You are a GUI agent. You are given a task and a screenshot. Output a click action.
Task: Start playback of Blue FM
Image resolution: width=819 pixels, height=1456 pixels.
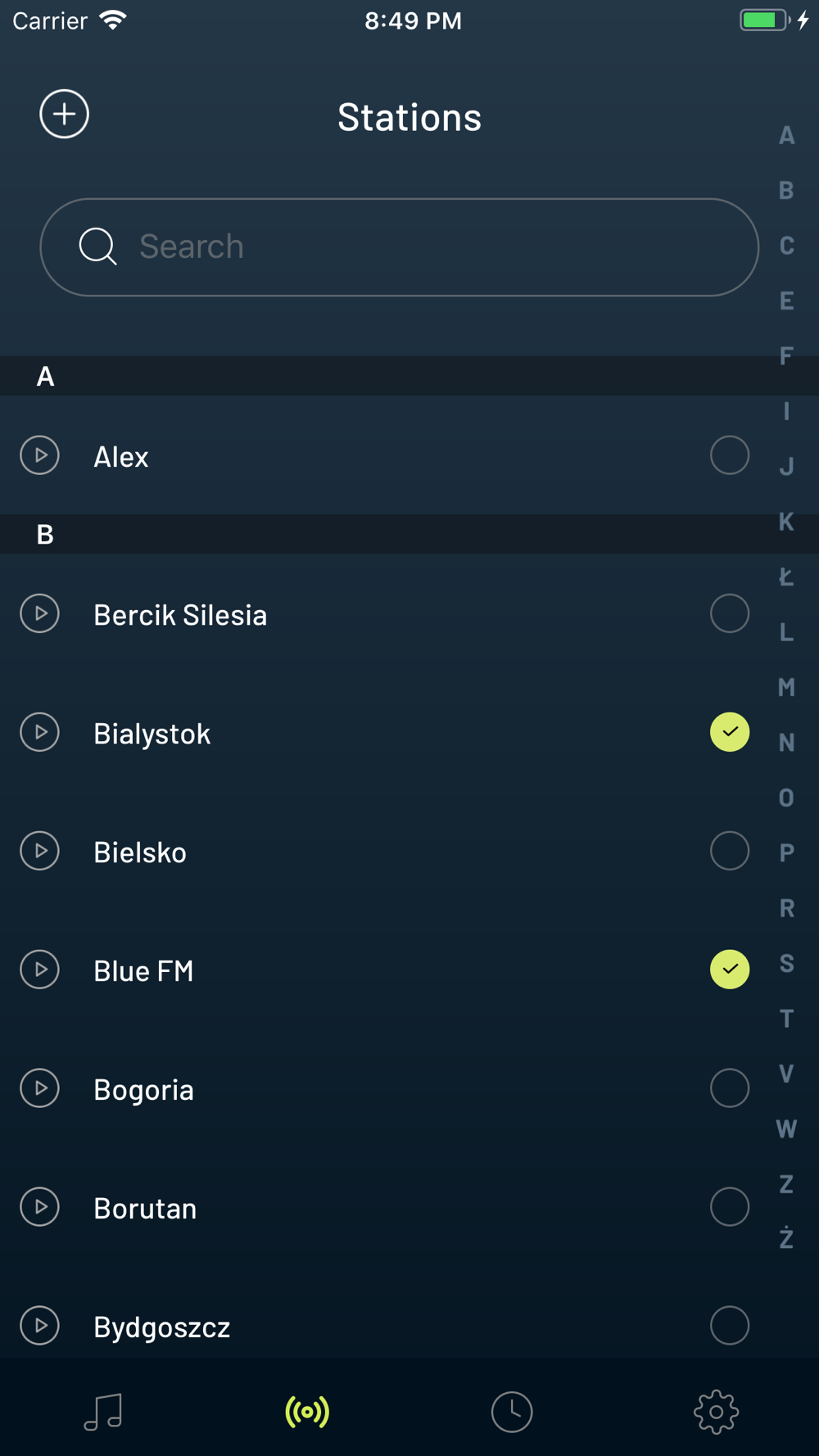point(40,970)
